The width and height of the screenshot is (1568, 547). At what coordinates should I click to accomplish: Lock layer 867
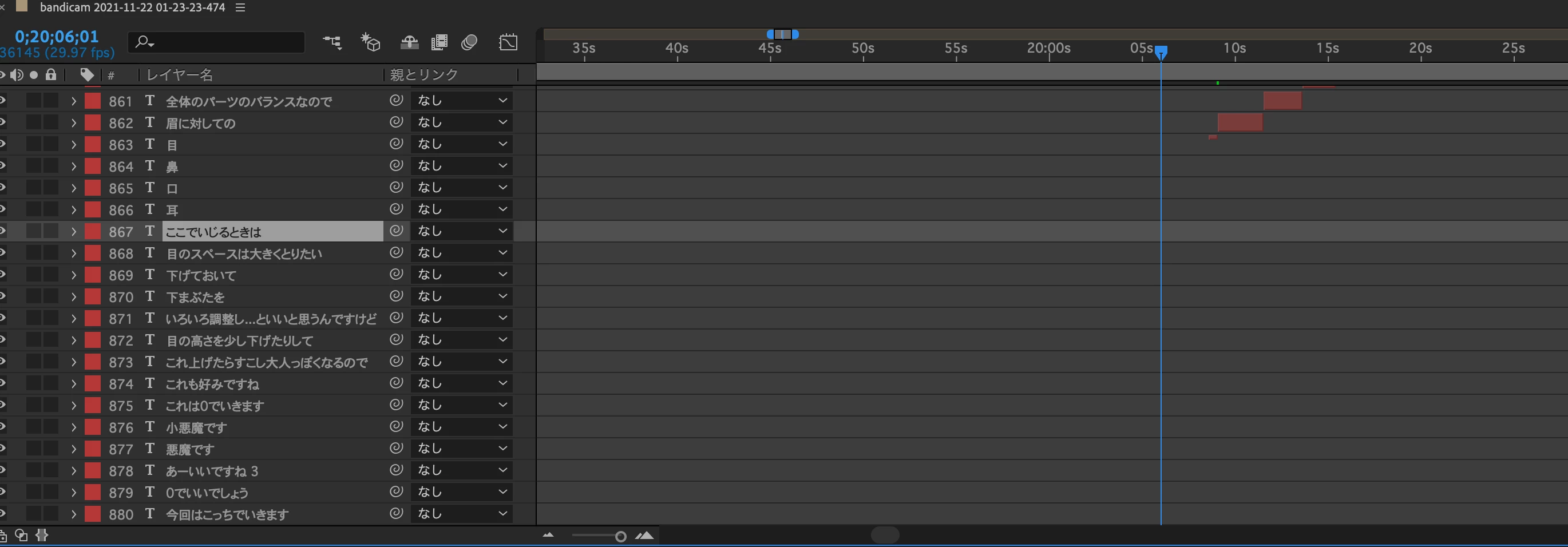tap(51, 231)
